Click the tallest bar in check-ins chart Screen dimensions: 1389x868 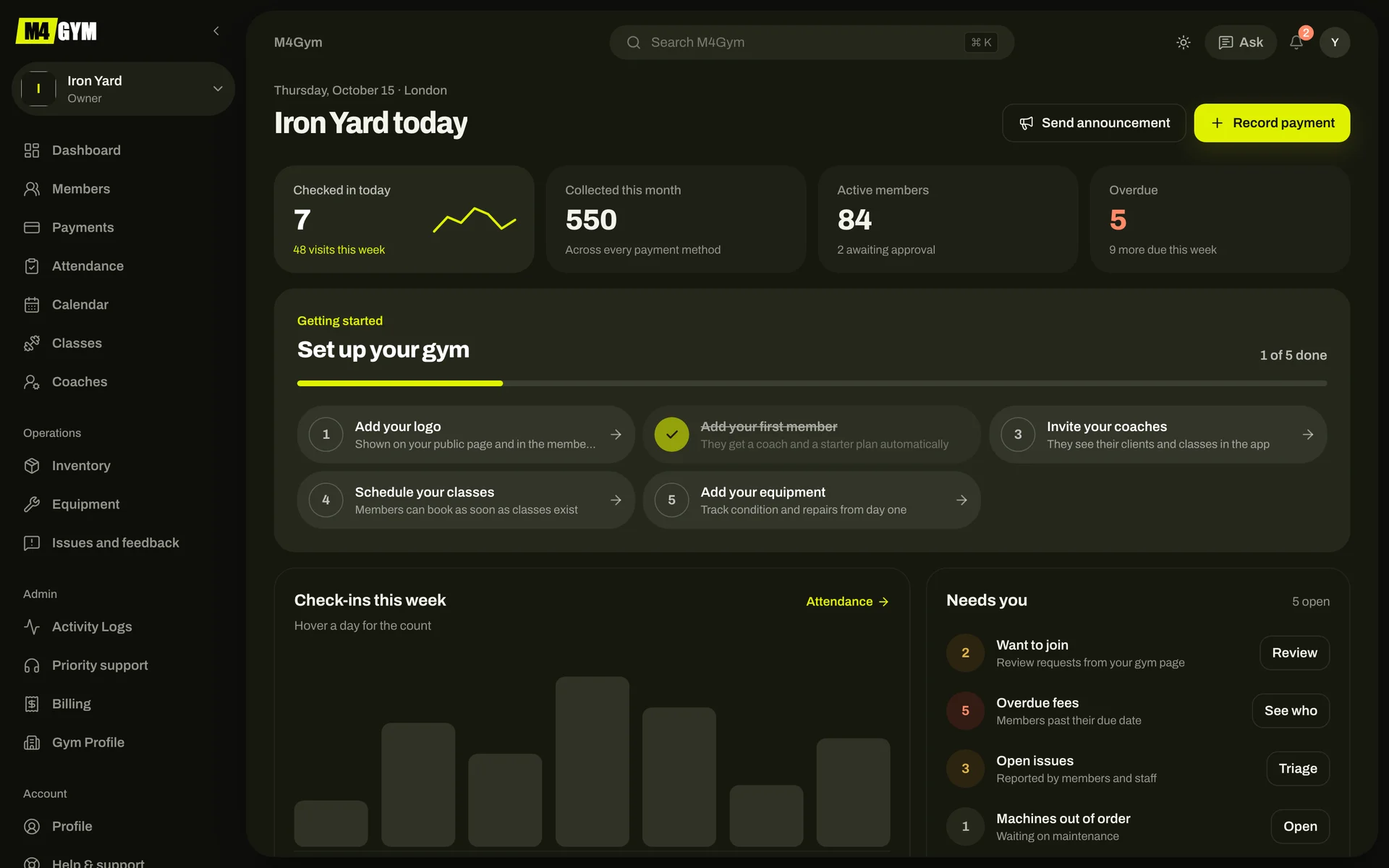(x=592, y=762)
